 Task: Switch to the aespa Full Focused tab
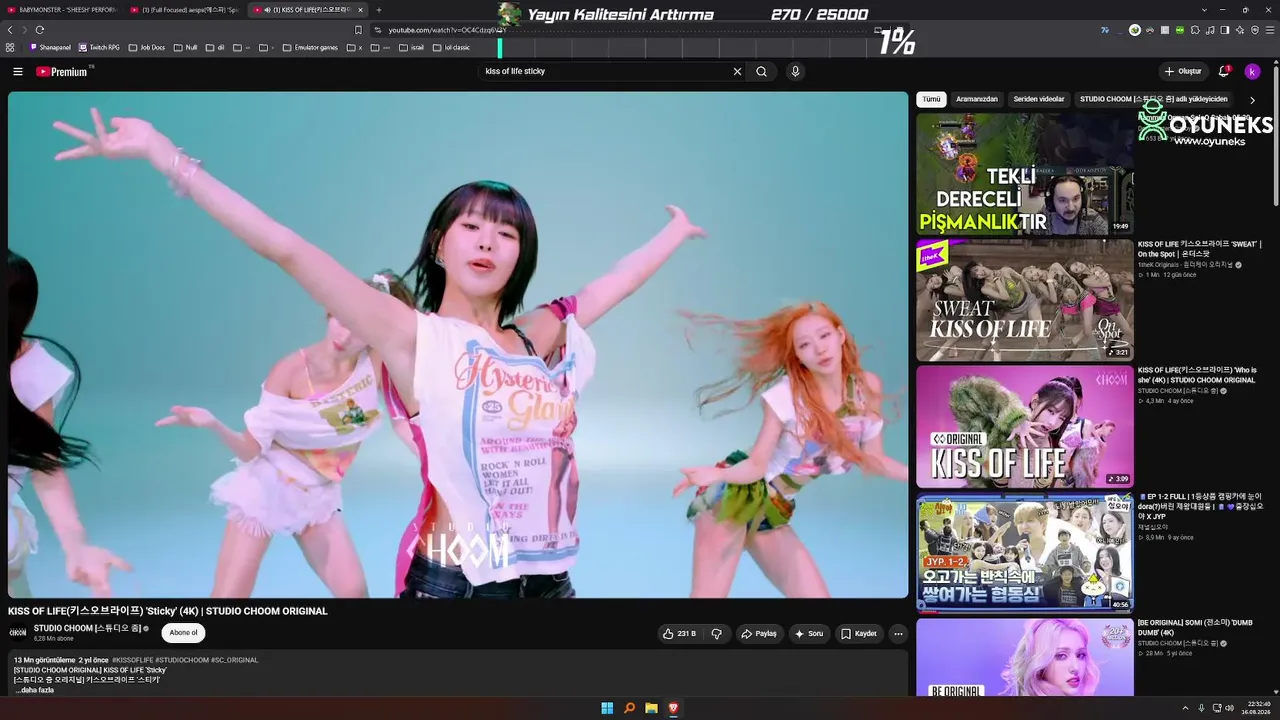pos(184,10)
